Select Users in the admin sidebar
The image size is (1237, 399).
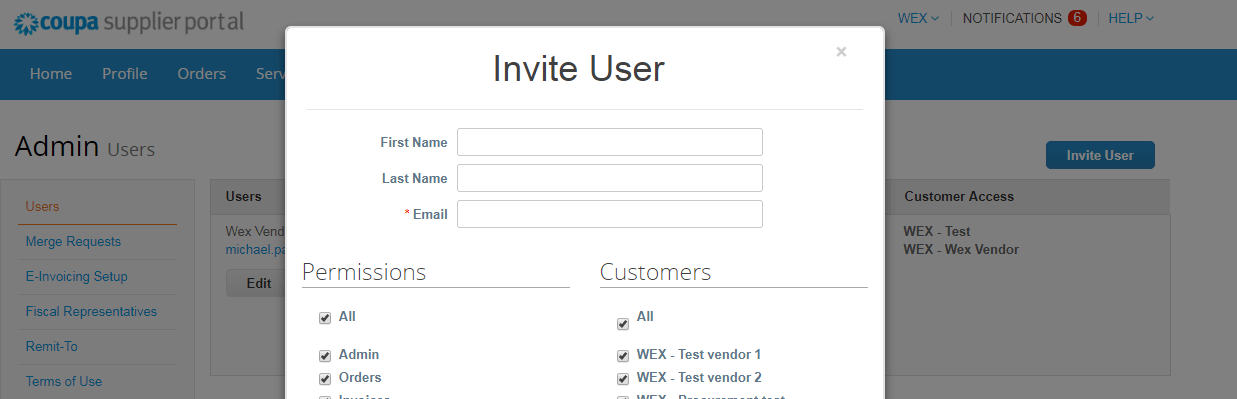[43, 206]
